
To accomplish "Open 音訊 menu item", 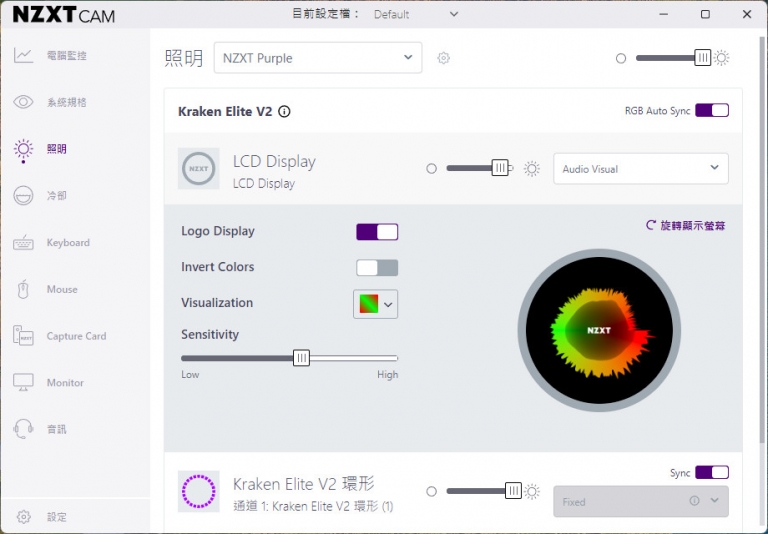I will click(x=56, y=429).
